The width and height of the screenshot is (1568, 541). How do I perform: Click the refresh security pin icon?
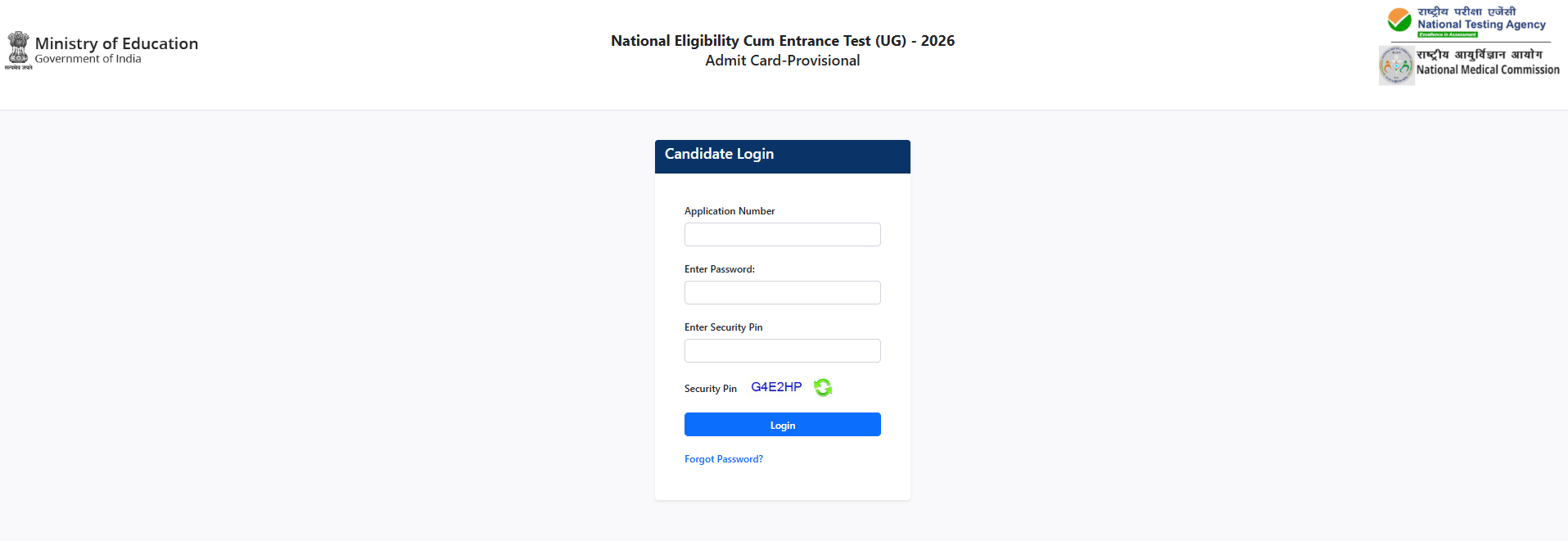point(823,387)
